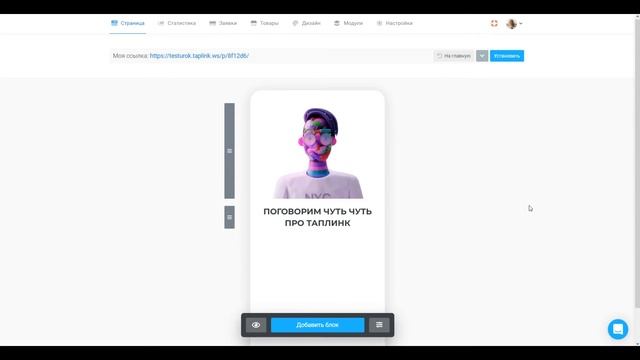The width and height of the screenshot is (640, 360).
Task: Open the Страница tab
Action: click(128, 23)
